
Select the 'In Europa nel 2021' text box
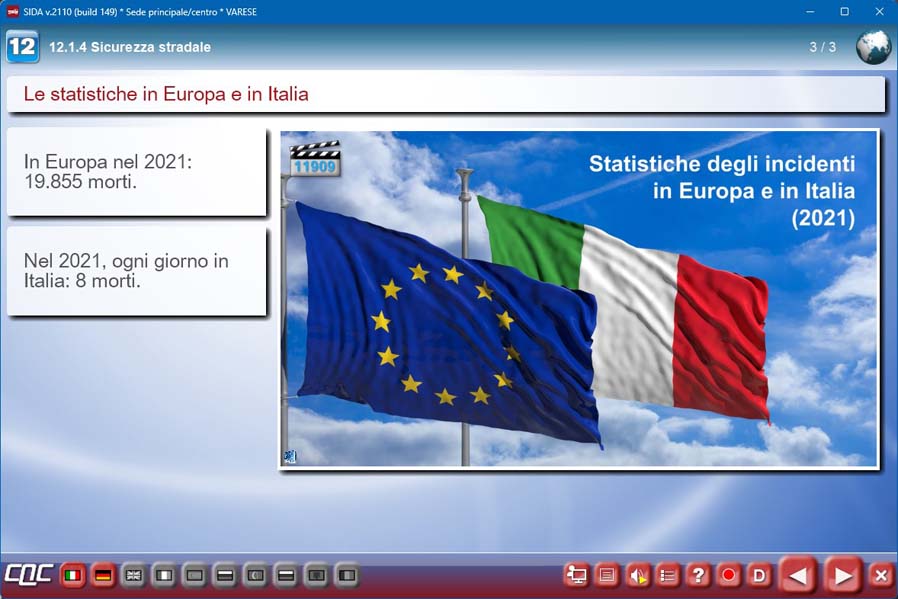[x=137, y=172]
